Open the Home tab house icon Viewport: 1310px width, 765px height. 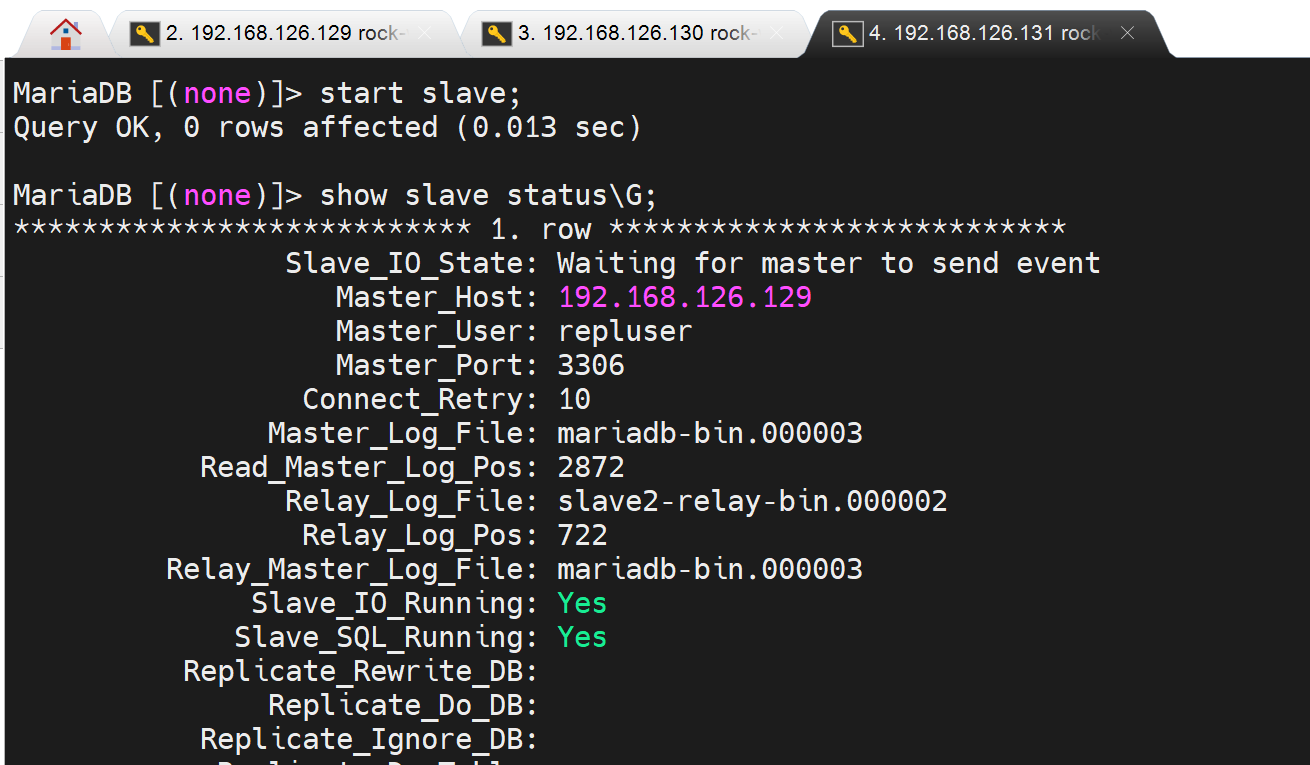[65, 34]
